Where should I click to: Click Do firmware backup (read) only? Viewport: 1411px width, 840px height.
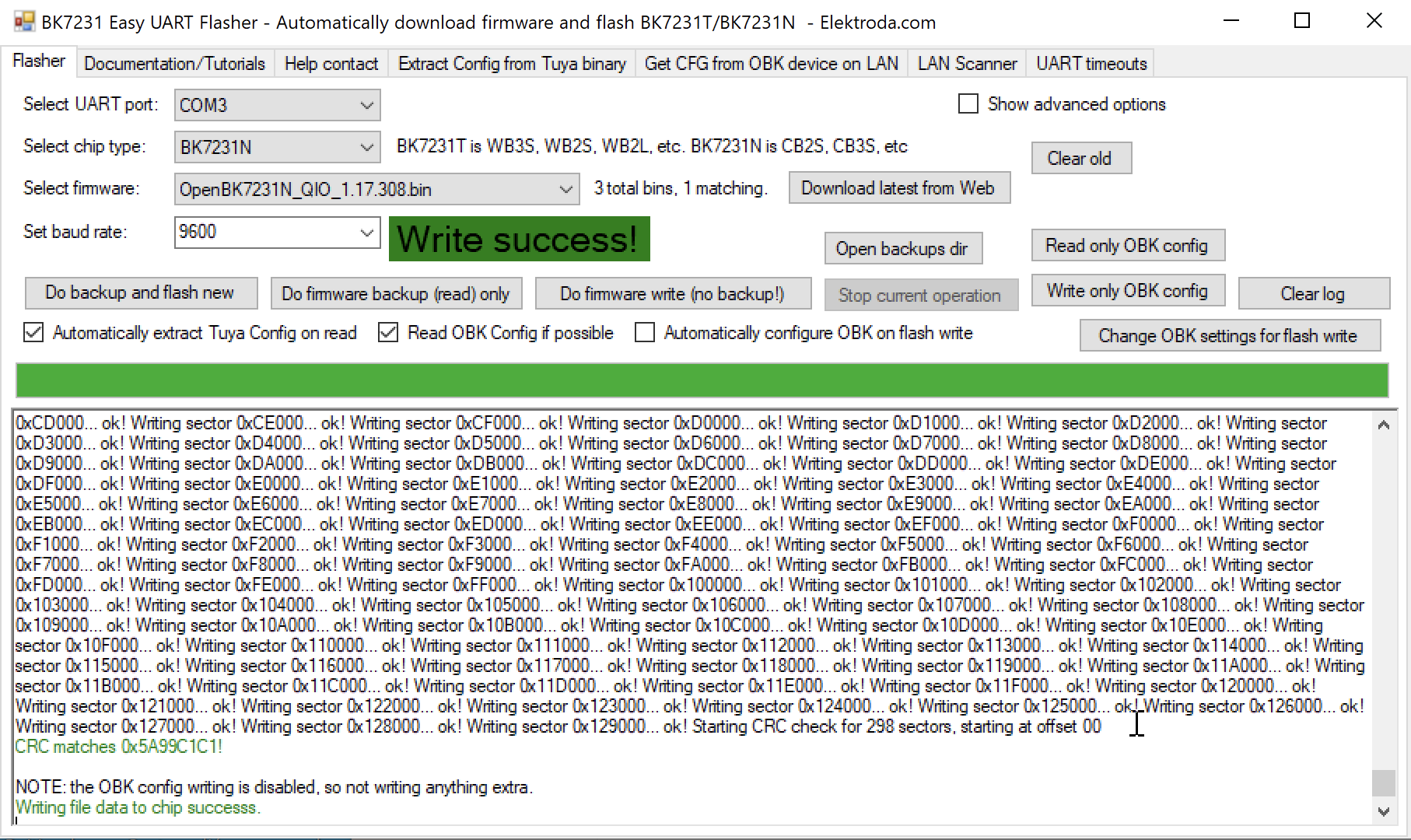[396, 293]
